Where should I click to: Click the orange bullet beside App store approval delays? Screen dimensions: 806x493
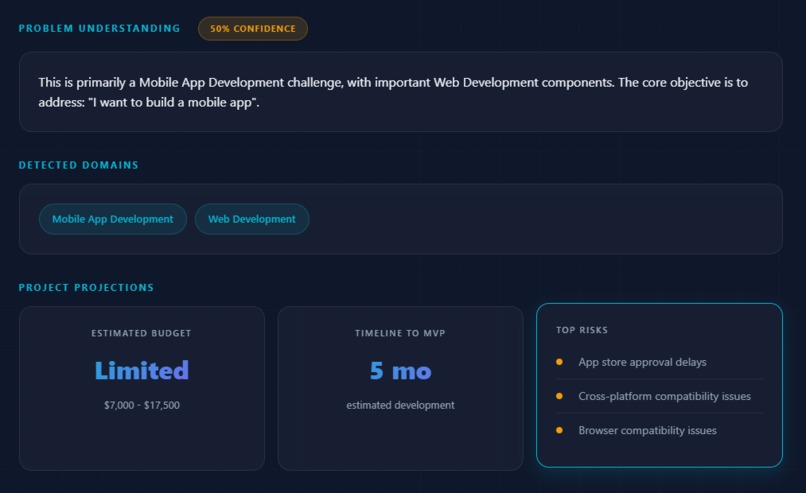559,362
